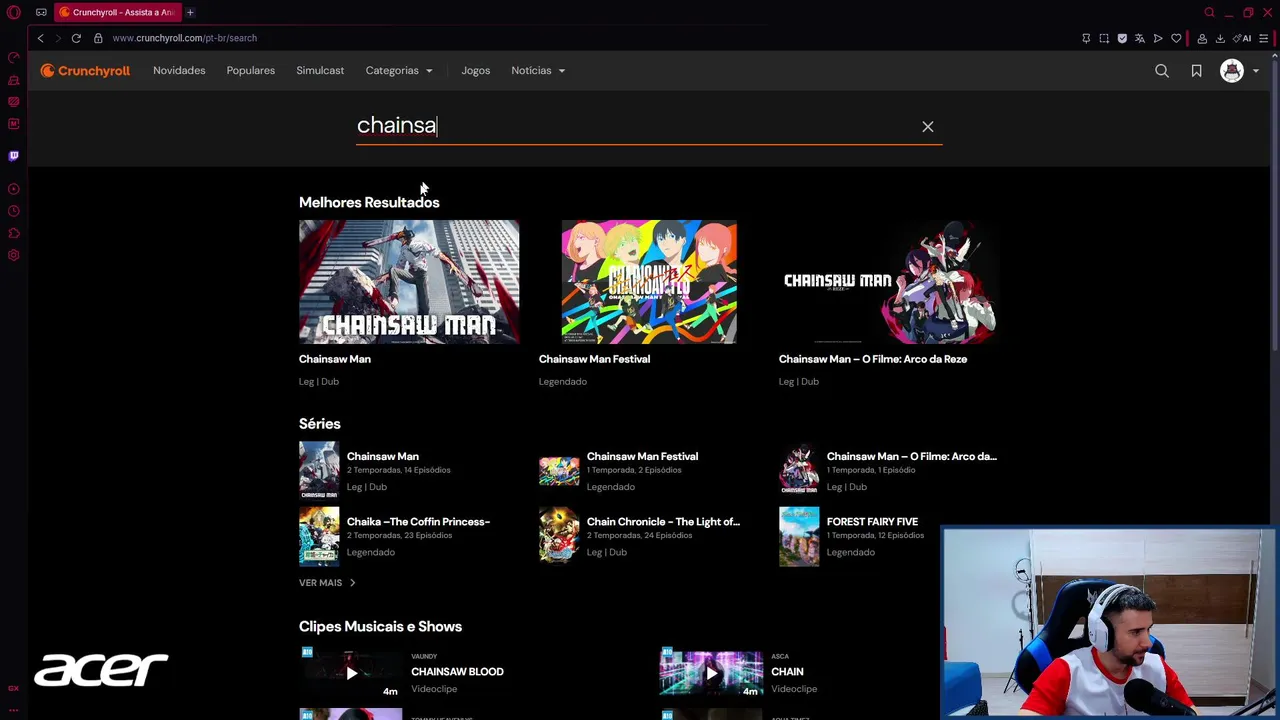Open the Populares menu item

click(x=250, y=71)
